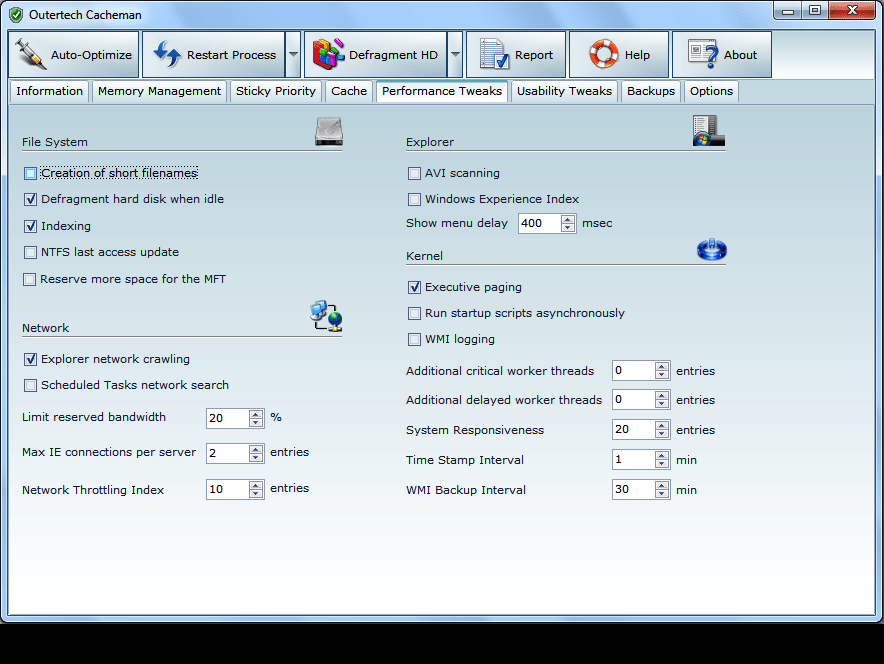Click the Show menu delay input field
Screen dimensions: 884x664
[540, 223]
